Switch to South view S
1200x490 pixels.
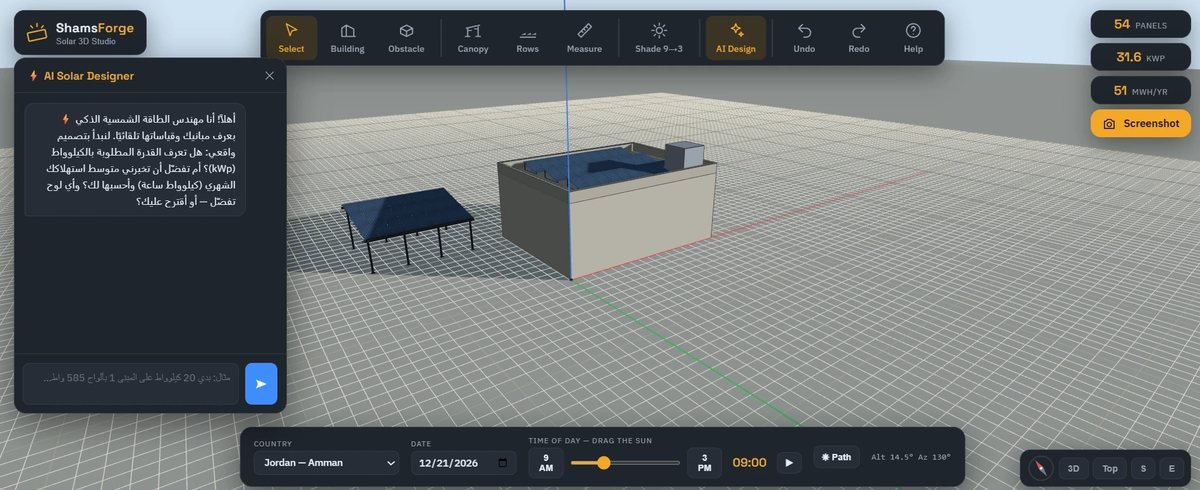click(x=1143, y=468)
